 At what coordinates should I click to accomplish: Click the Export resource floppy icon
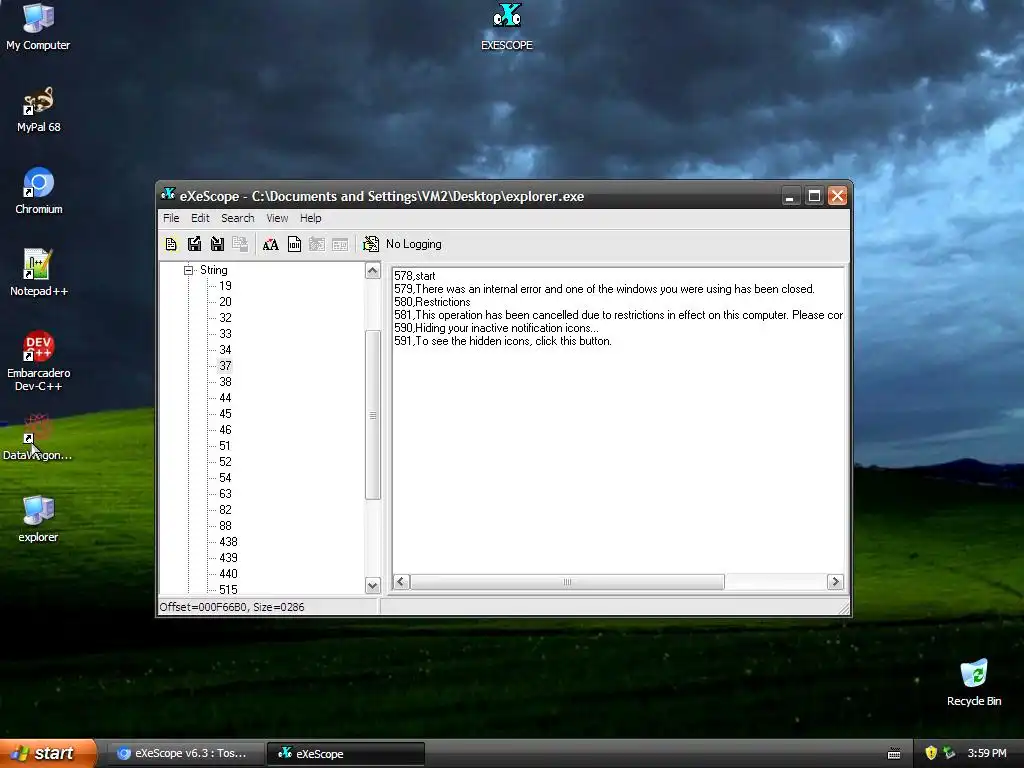point(194,244)
